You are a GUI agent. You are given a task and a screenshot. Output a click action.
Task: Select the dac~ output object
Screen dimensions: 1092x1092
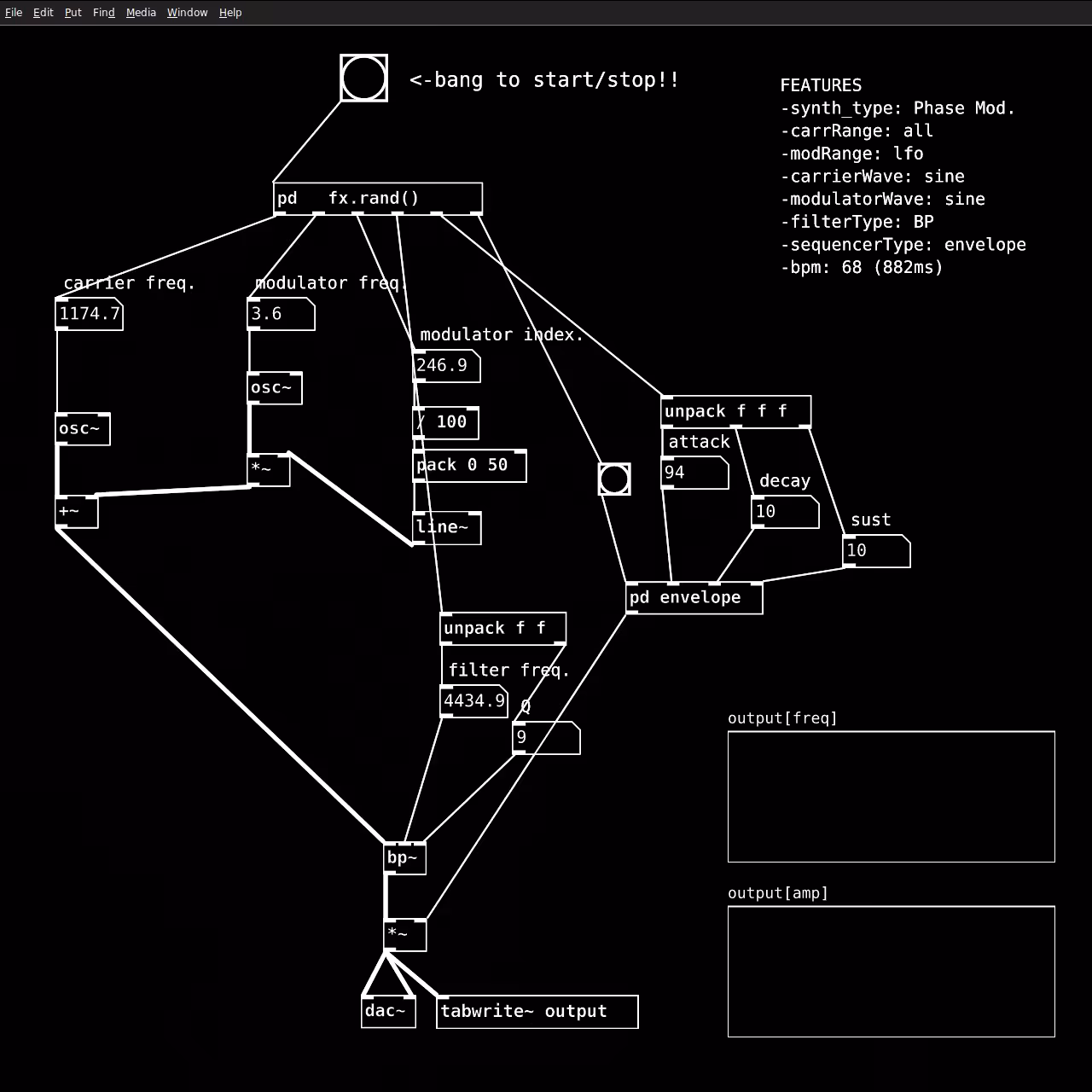click(388, 1012)
